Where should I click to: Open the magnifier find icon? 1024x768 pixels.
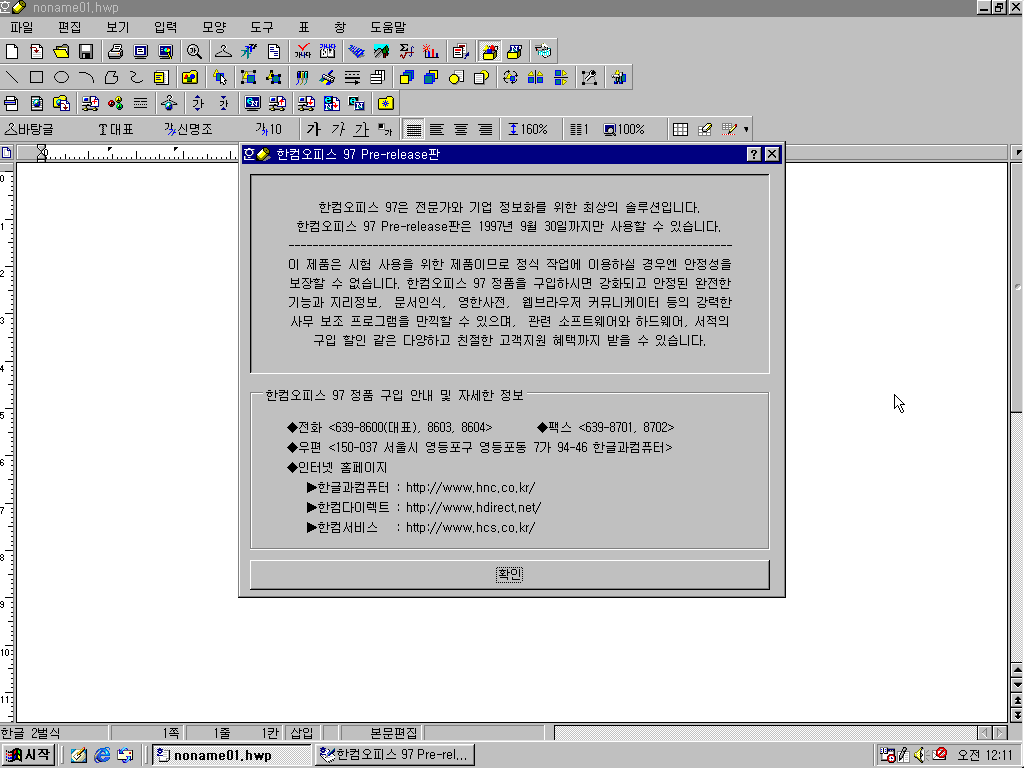point(194,52)
